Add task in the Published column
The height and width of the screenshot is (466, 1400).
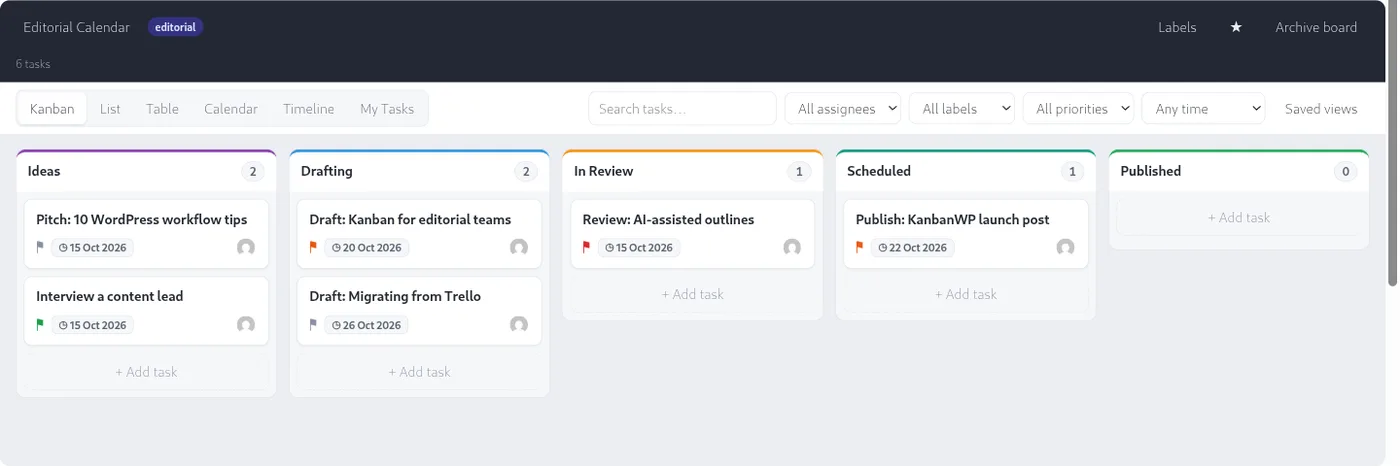tap(1239, 217)
